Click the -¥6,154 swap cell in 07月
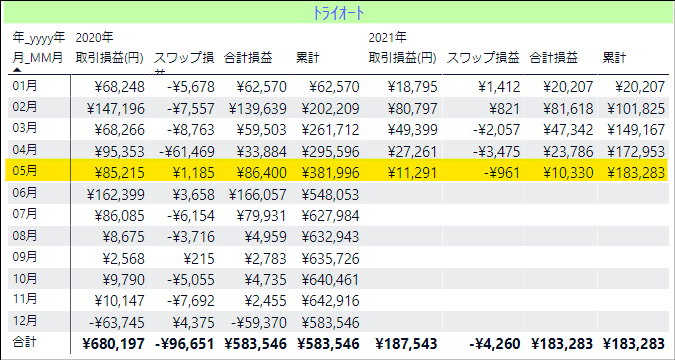 click(190, 215)
